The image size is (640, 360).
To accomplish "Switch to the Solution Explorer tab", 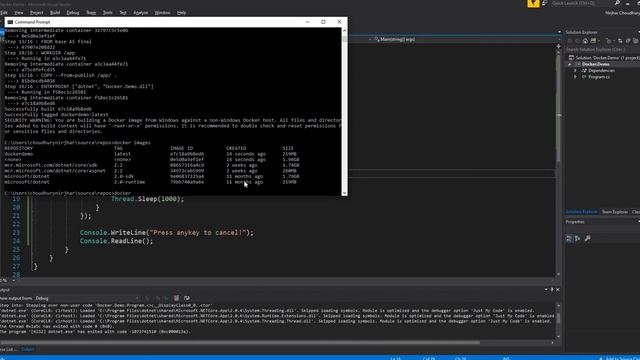I will pyautogui.click(x=582, y=212).
